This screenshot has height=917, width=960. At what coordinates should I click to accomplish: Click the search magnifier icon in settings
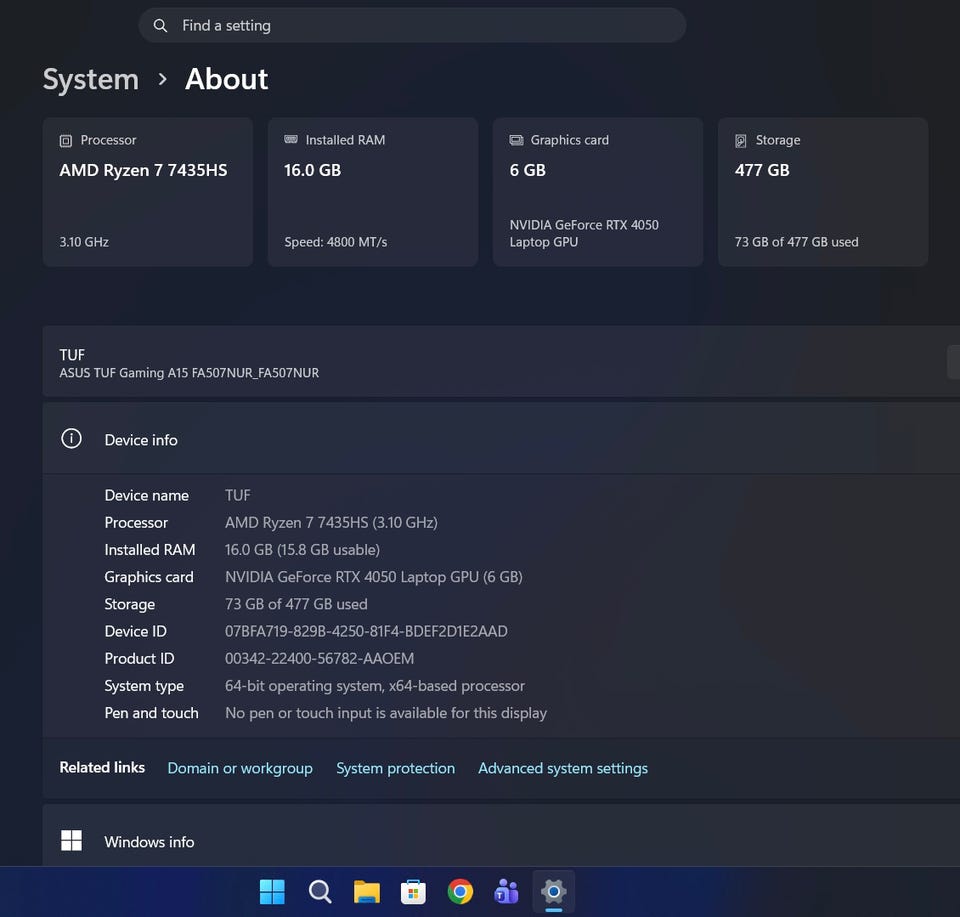160,25
